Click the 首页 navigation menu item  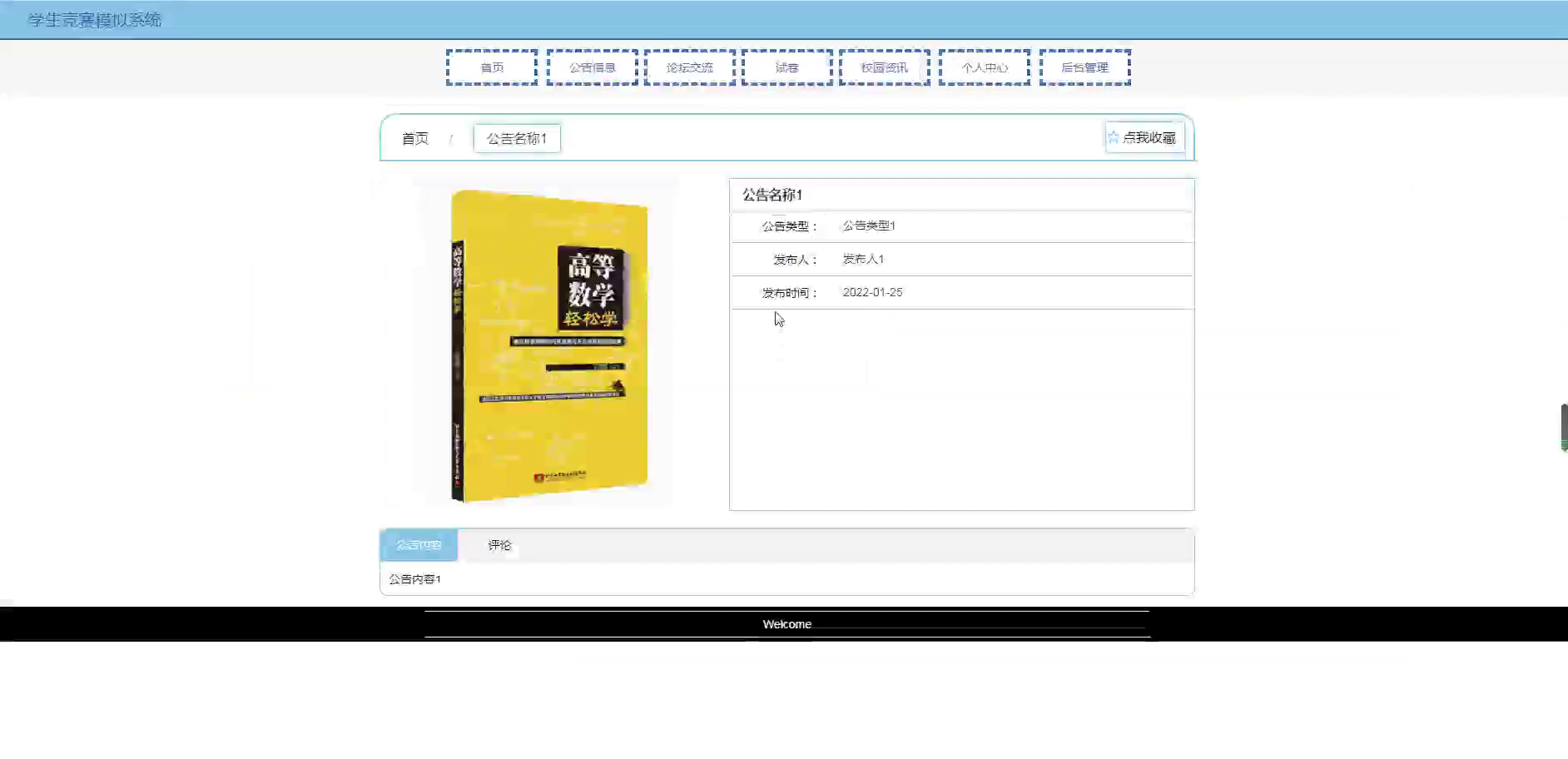[492, 67]
